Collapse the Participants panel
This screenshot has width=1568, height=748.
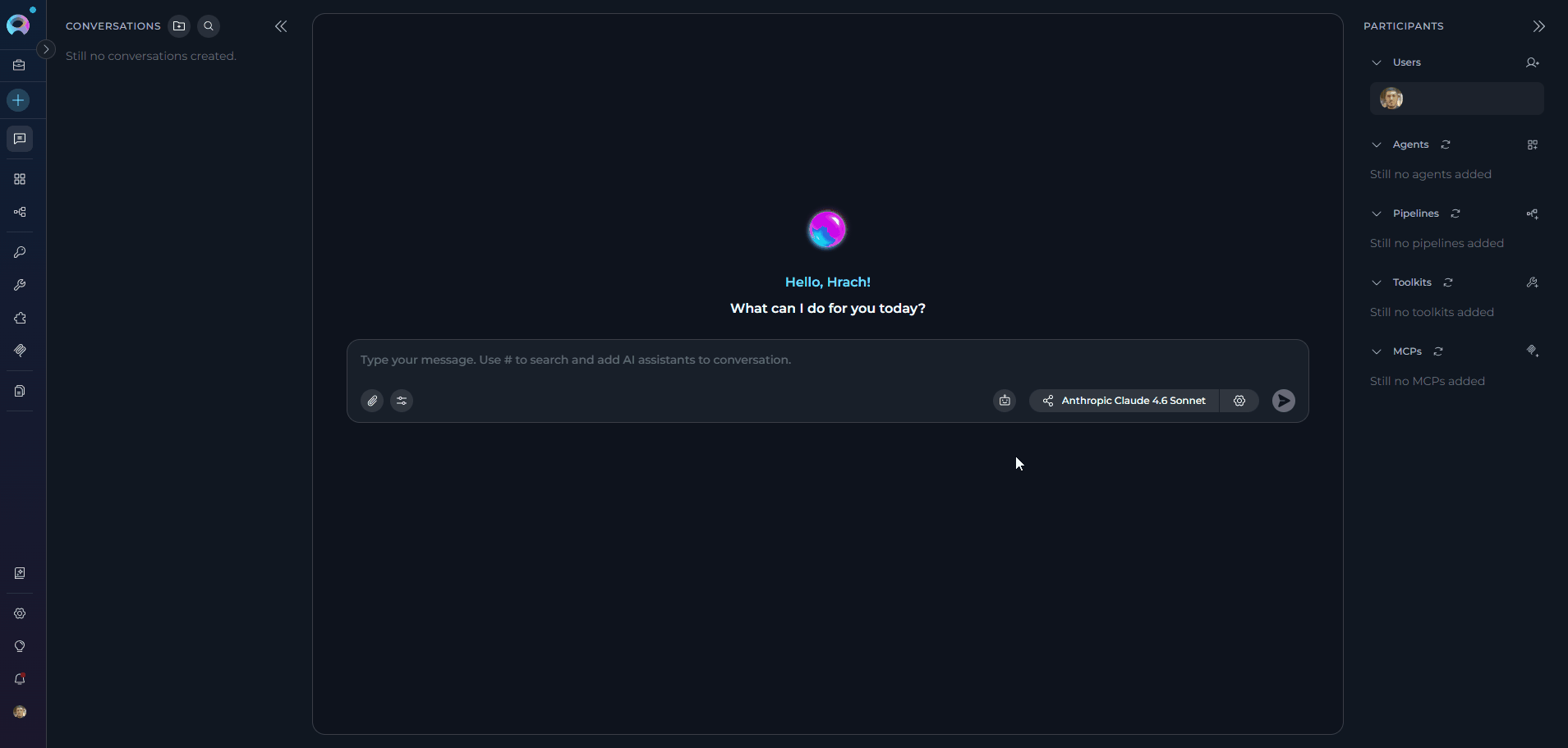pos(1538,26)
